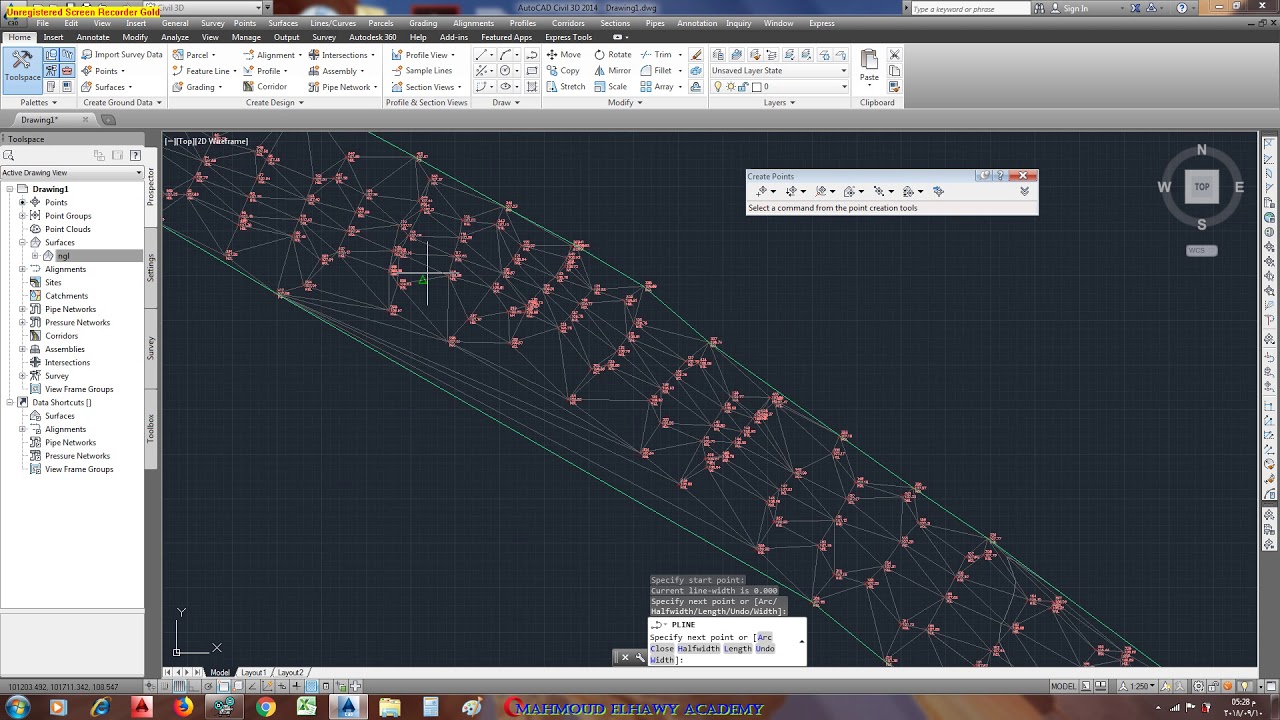The width and height of the screenshot is (1280, 720).
Task: Click the Cut scissors icon
Action: [x=894, y=55]
